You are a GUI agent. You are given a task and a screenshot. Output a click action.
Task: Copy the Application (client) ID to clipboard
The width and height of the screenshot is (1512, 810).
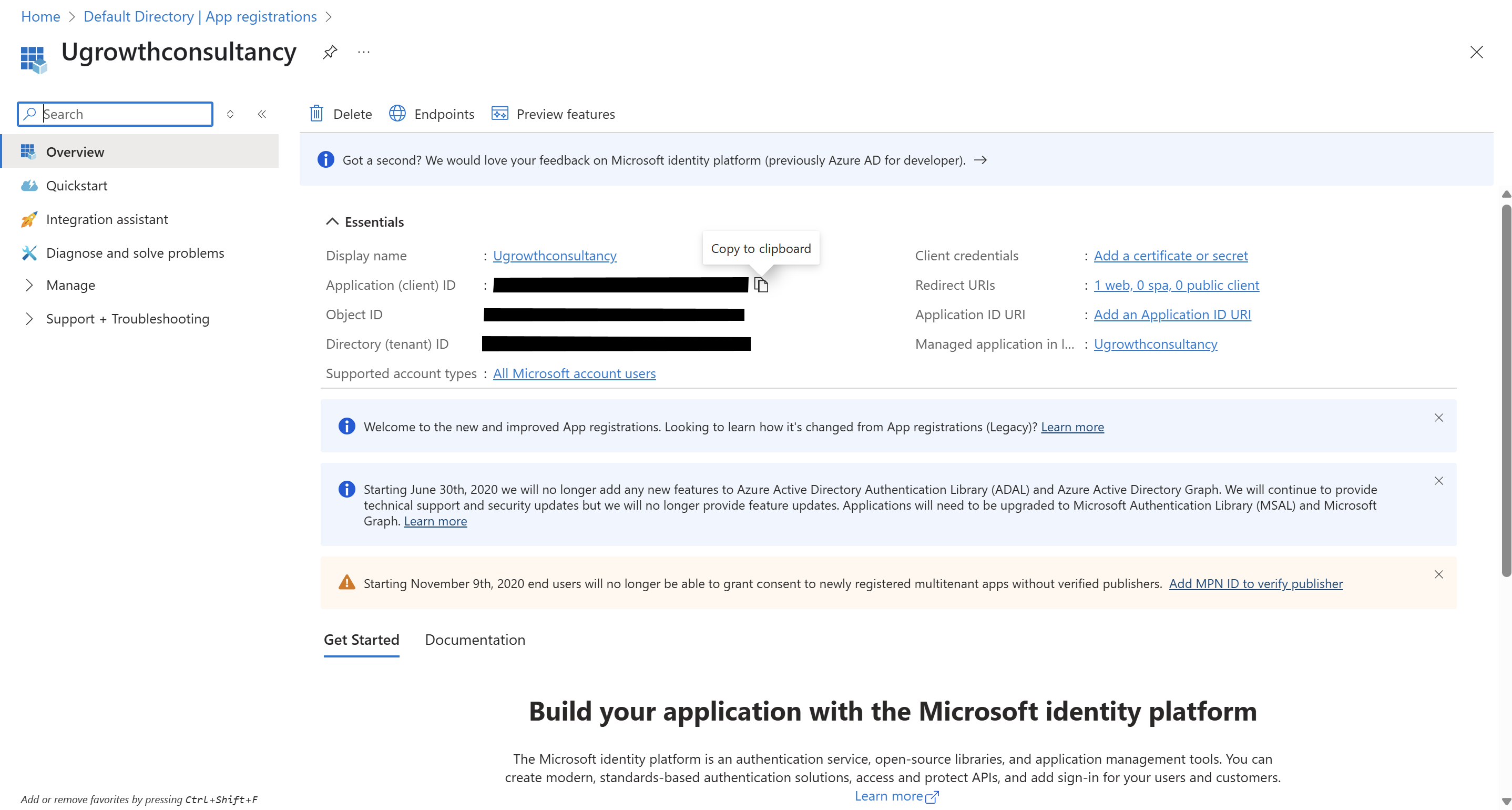761,286
